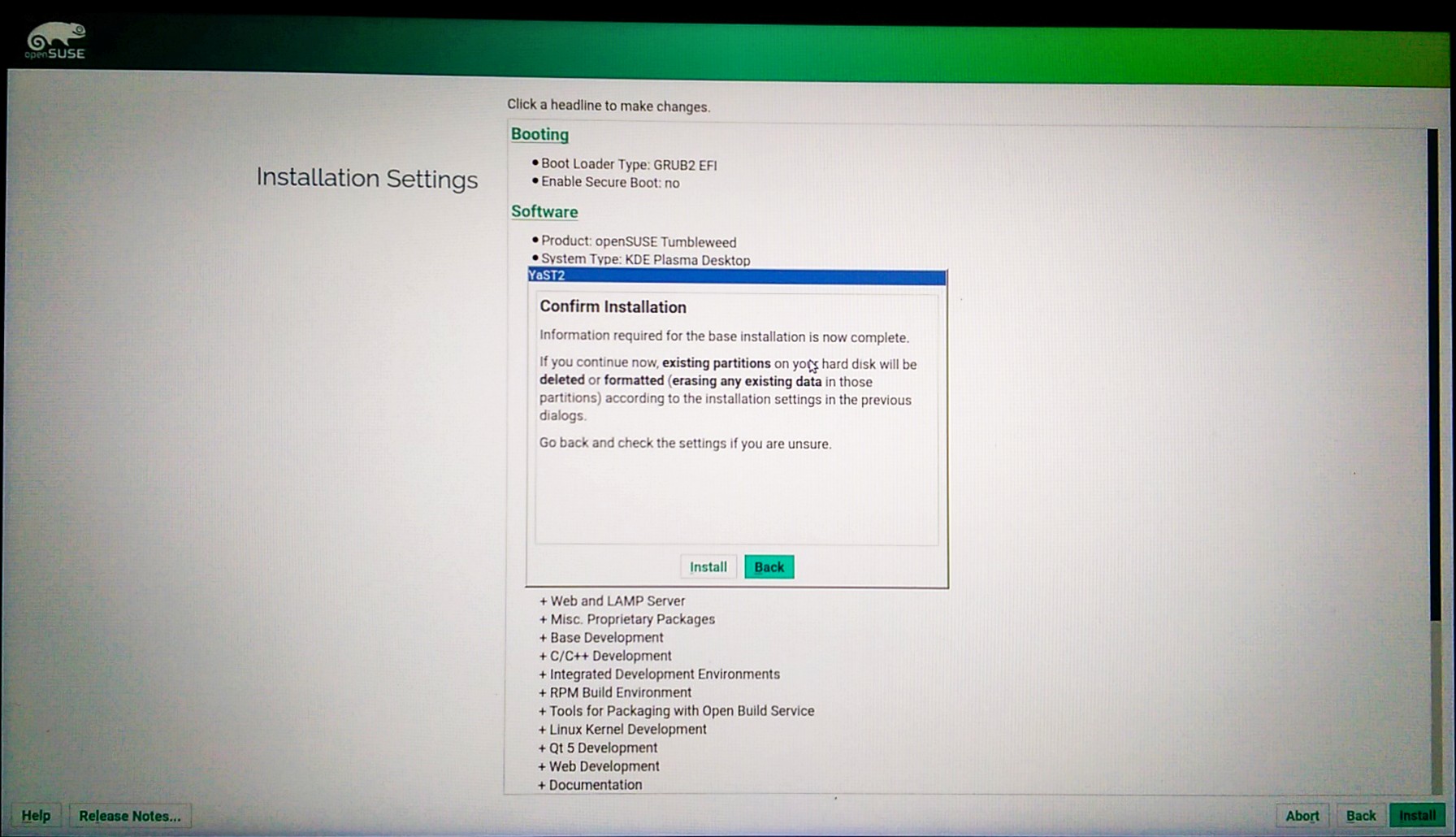Select the 'Qt 5 Development' entry
Image resolution: width=1456 pixels, height=837 pixels.
point(598,748)
